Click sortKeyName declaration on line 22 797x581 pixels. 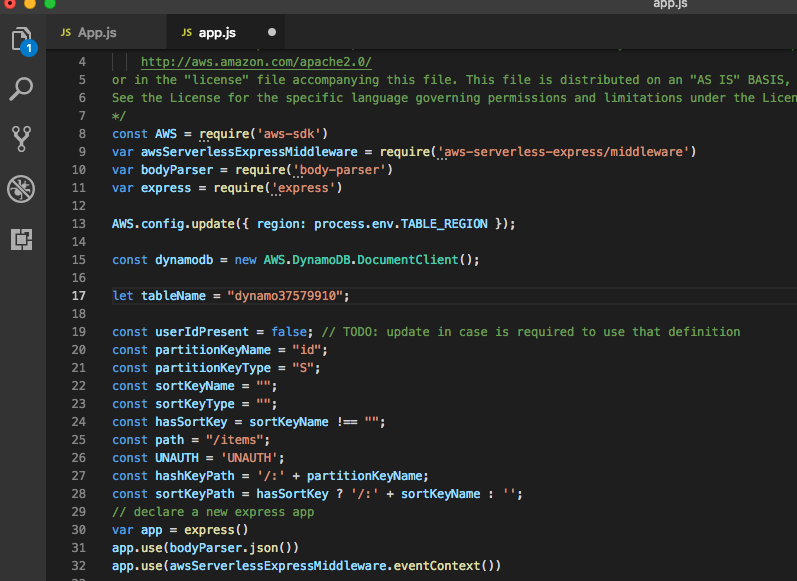click(x=195, y=386)
